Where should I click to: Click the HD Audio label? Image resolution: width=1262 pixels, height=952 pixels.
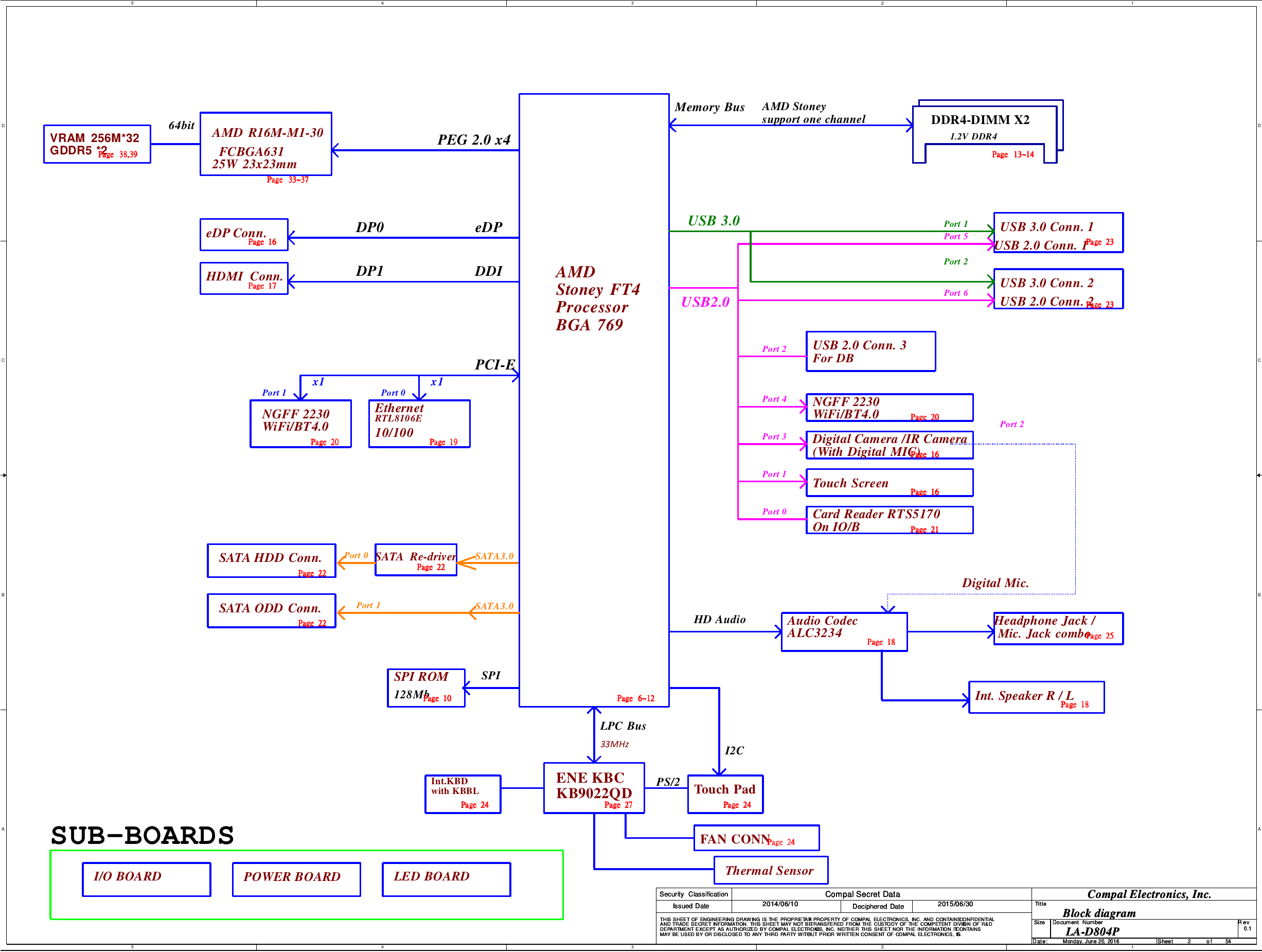tap(719, 619)
